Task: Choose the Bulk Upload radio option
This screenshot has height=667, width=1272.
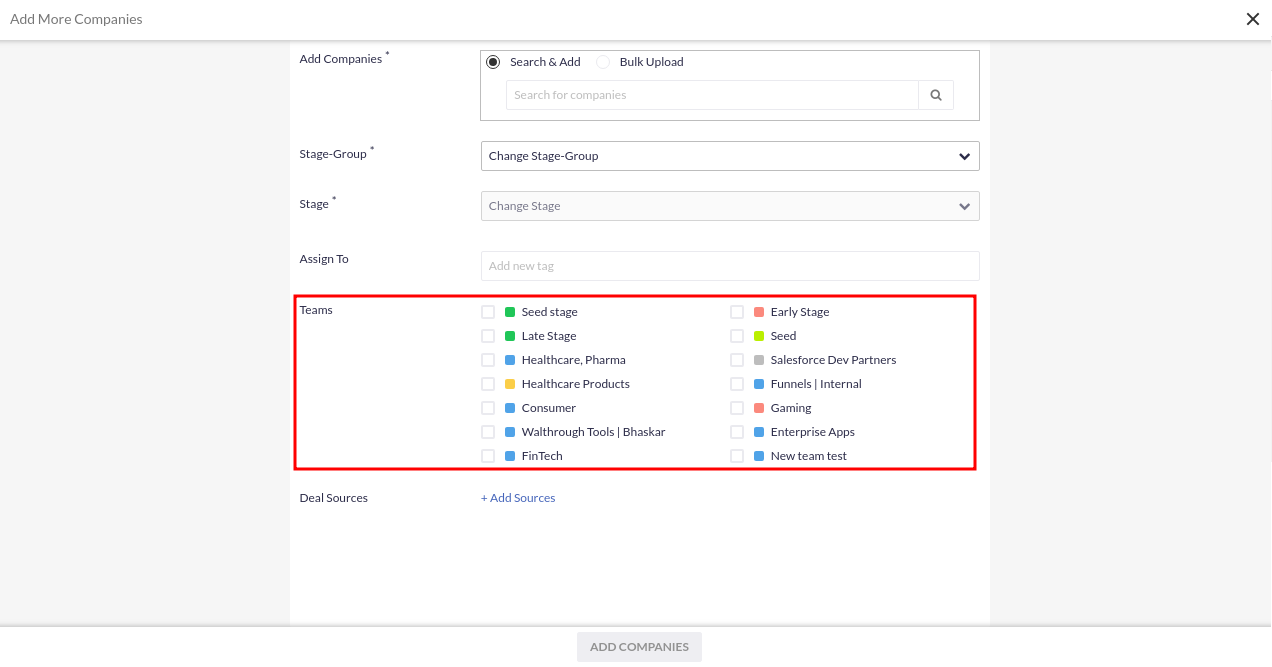Action: pos(603,62)
